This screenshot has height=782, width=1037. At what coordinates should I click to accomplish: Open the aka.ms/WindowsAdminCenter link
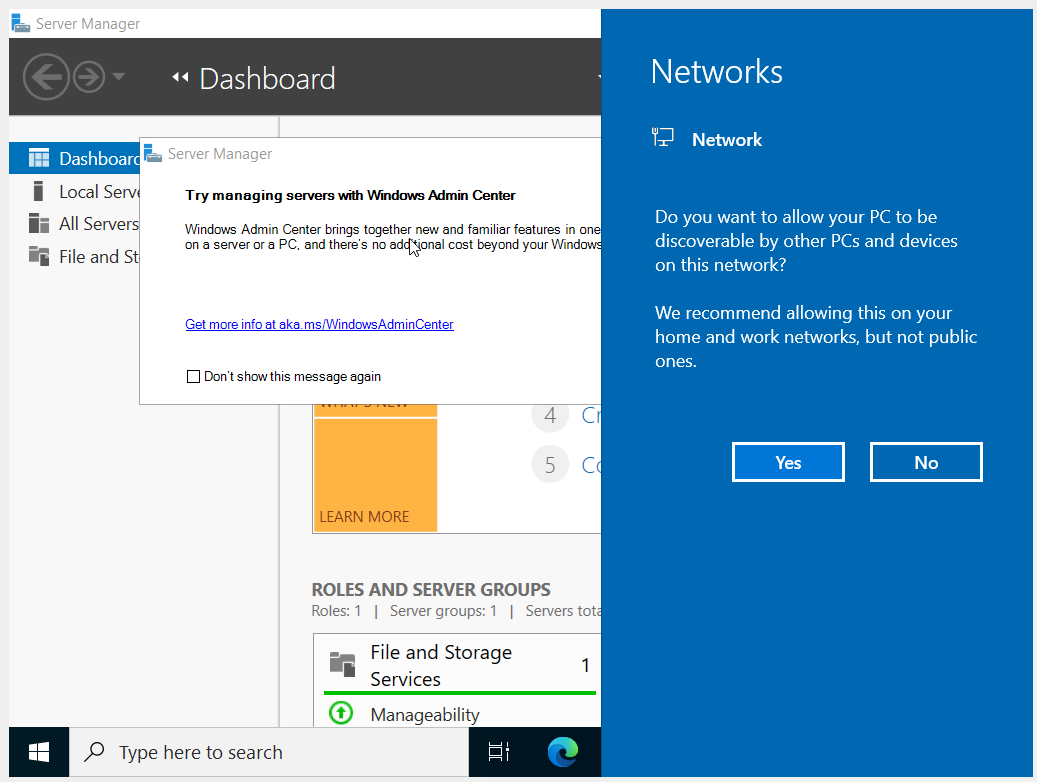click(x=319, y=324)
